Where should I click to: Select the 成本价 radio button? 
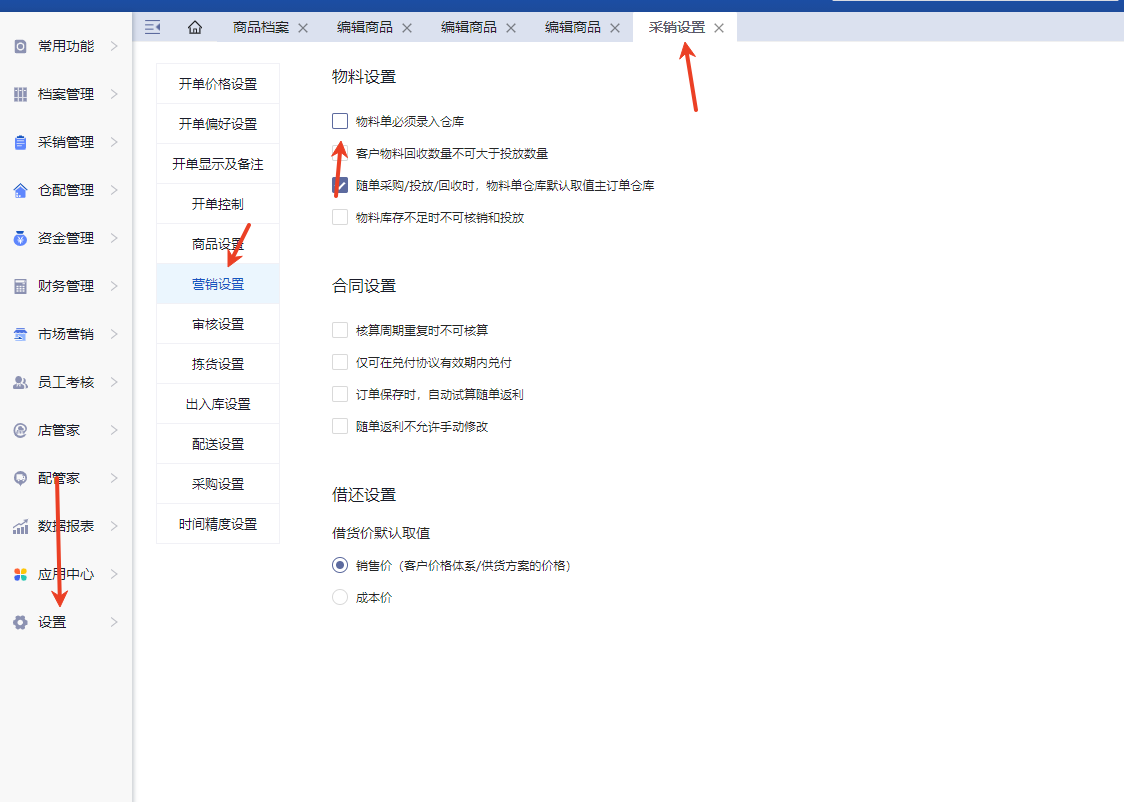tap(340, 597)
